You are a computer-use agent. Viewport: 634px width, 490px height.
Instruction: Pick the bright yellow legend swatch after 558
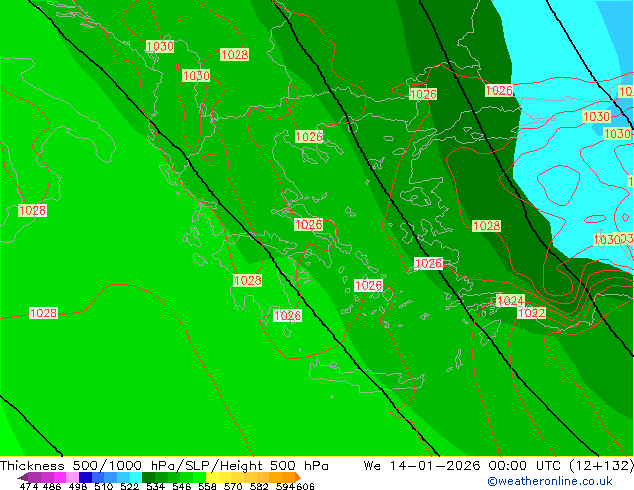(x=212, y=477)
